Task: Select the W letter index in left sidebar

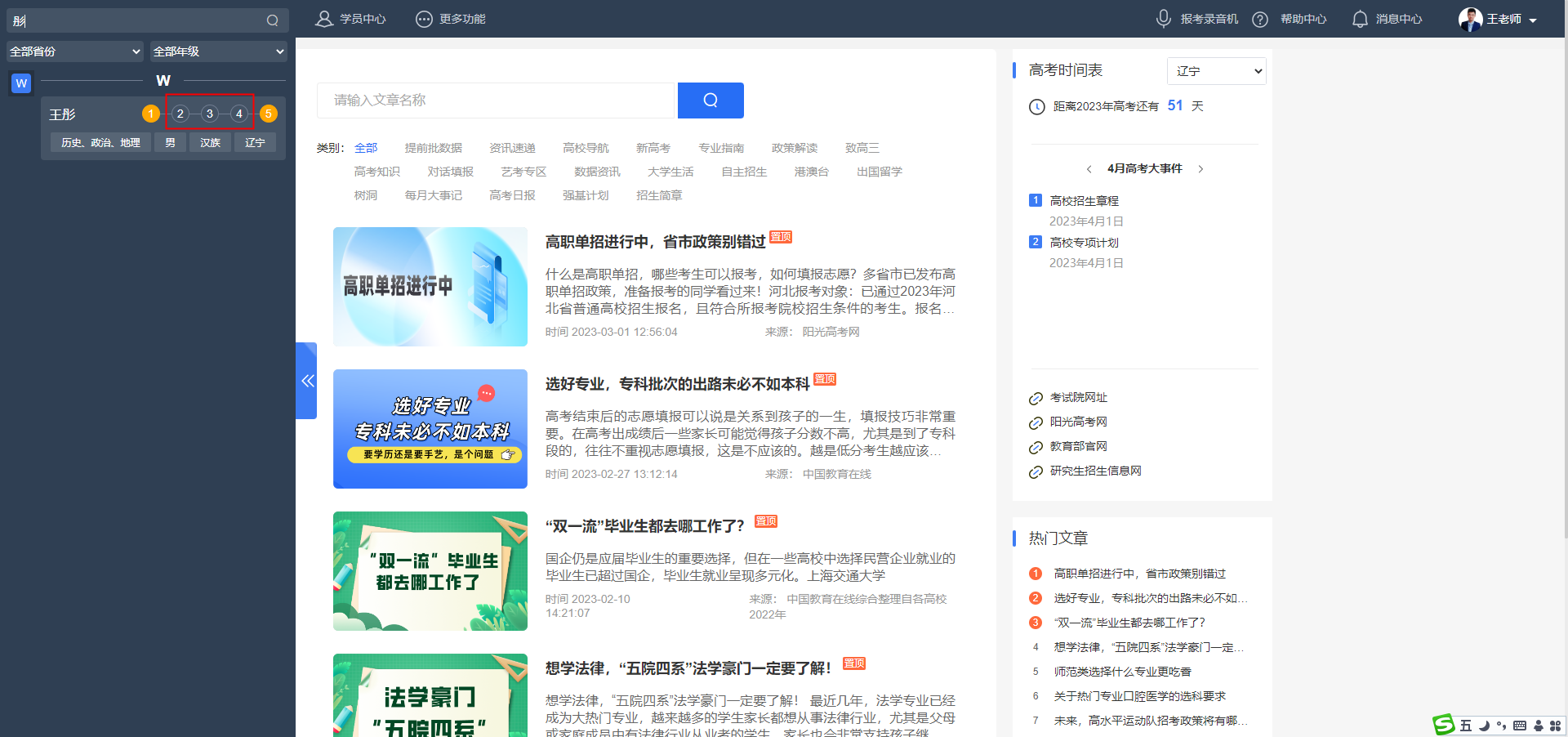Action: [20, 83]
